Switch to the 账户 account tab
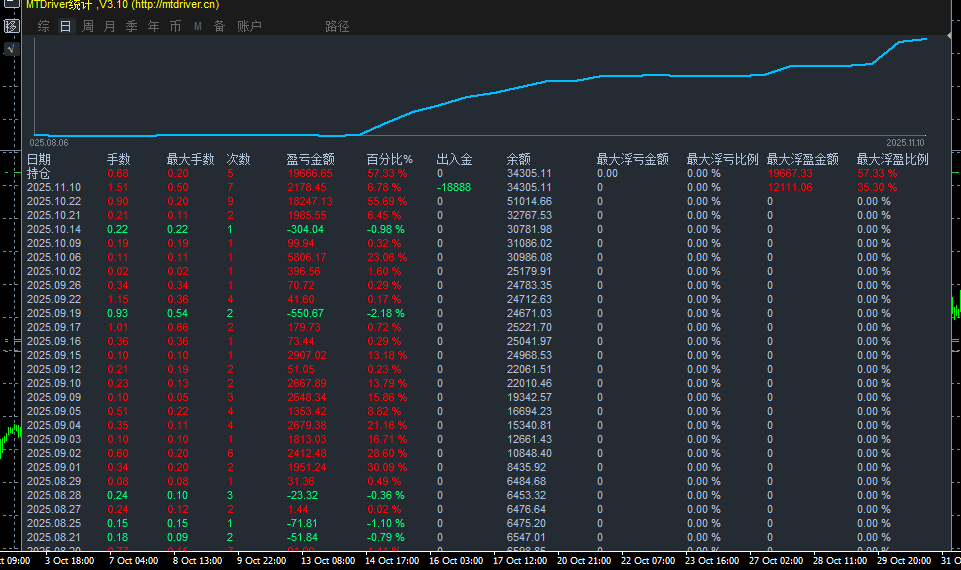This screenshot has height=570, width=961. (249, 27)
